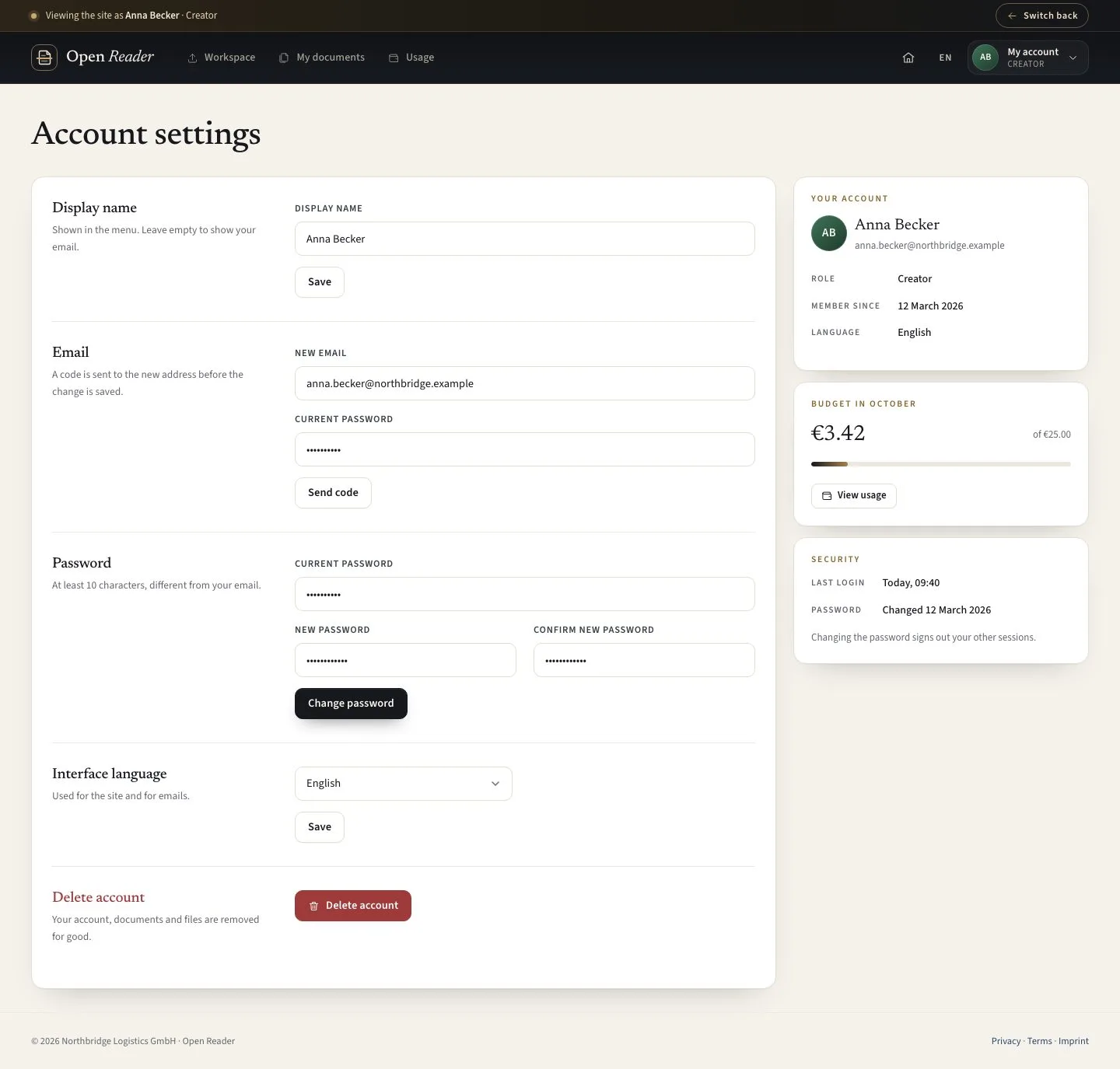Focus Current password field in Password section
Image resolution: width=1120 pixels, height=1069 pixels.
[524, 594]
